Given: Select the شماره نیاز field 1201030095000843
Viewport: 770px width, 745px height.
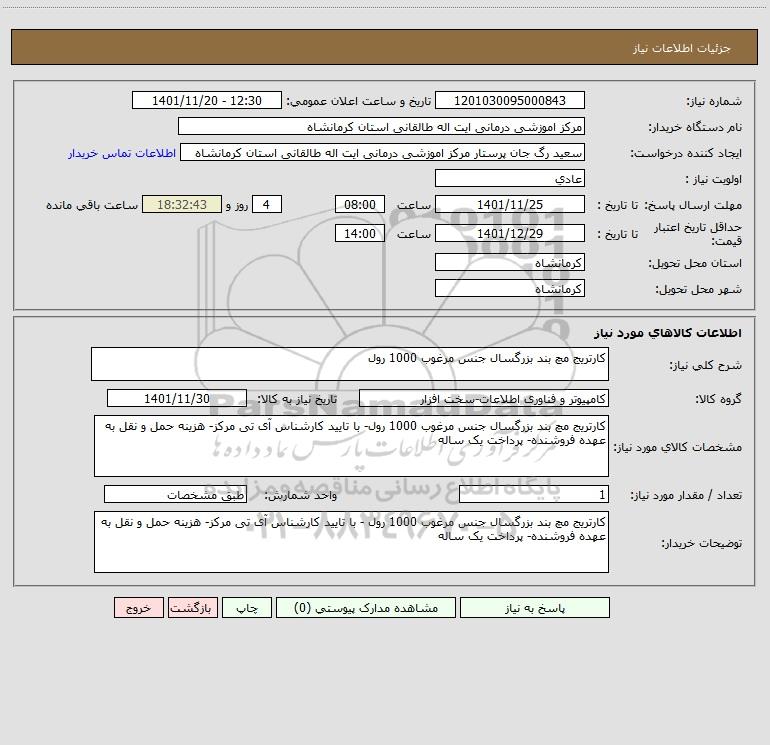Looking at the screenshot, I should click(x=510, y=100).
